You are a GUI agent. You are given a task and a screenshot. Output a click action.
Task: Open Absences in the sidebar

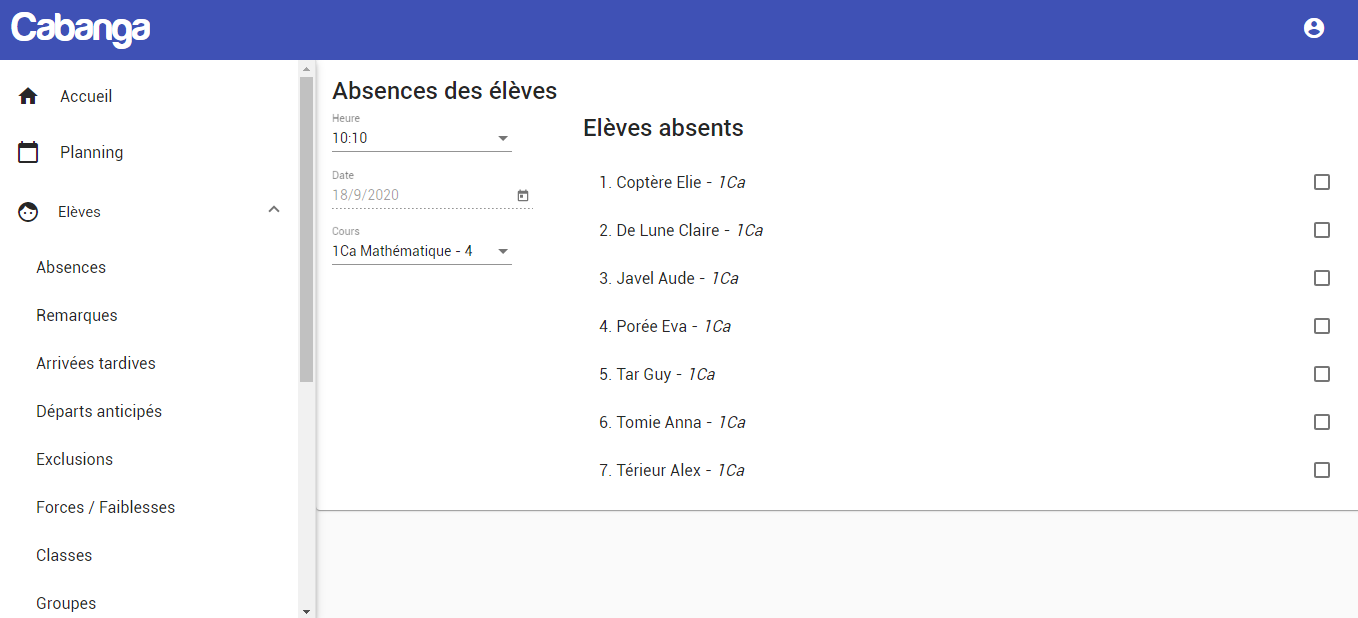(x=71, y=267)
